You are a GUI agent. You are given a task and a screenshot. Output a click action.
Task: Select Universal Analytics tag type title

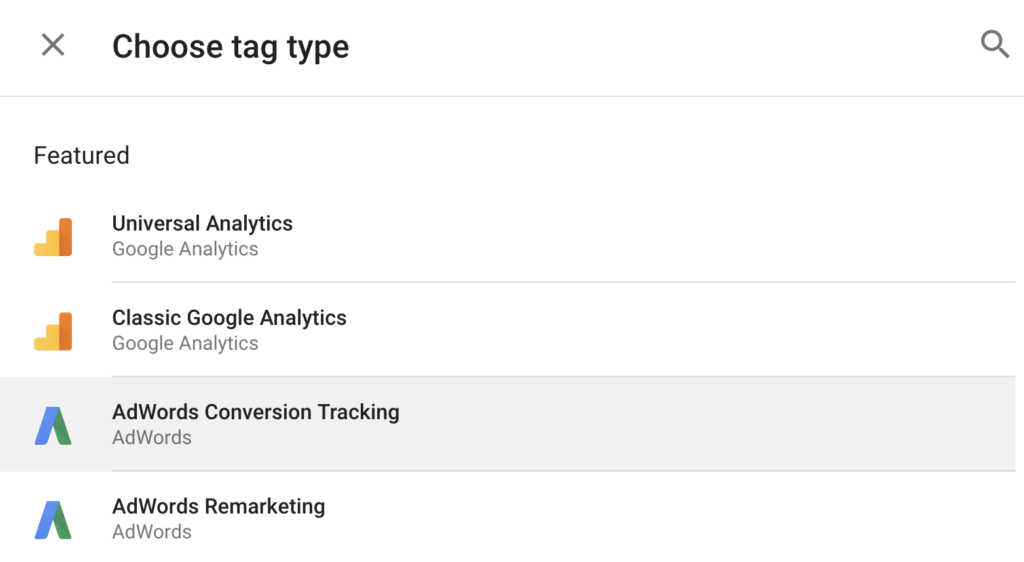coord(202,223)
